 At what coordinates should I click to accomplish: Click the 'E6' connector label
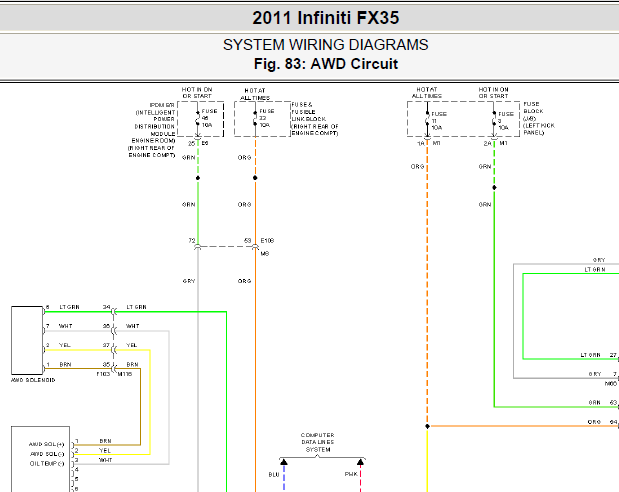(x=205, y=143)
